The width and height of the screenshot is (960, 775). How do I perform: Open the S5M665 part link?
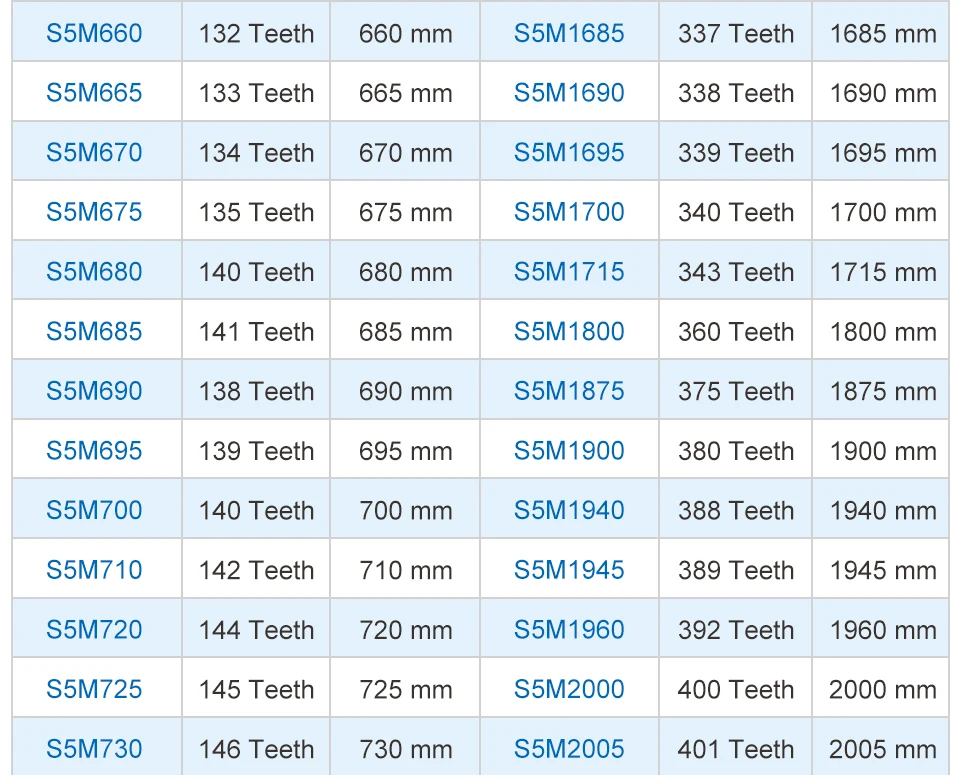tap(94, 92)
